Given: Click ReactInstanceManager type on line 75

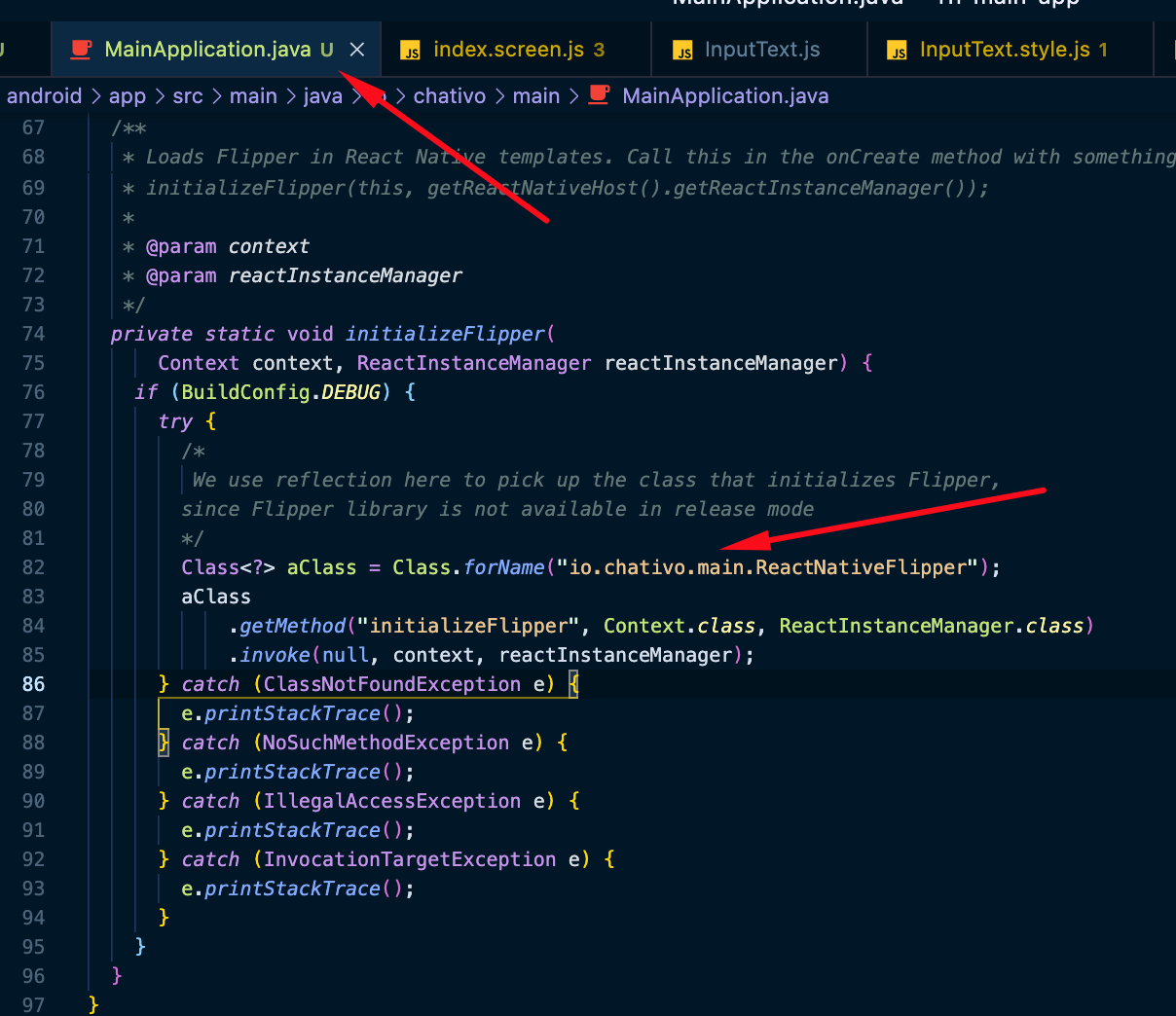Looking at the screenshot, I should 473,363.
